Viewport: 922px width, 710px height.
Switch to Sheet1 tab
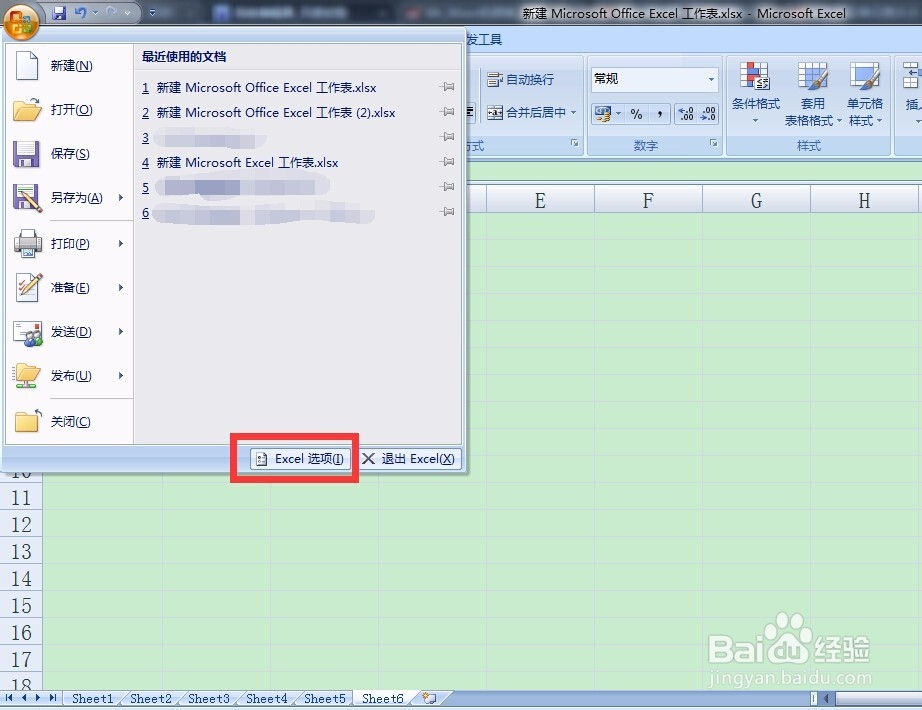click(x=92, y=698)
